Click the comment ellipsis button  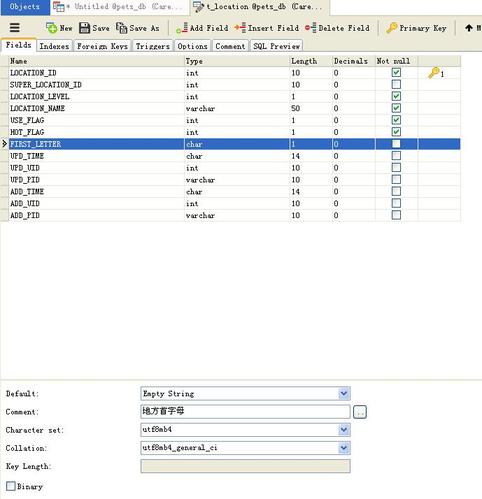(360, 412)
